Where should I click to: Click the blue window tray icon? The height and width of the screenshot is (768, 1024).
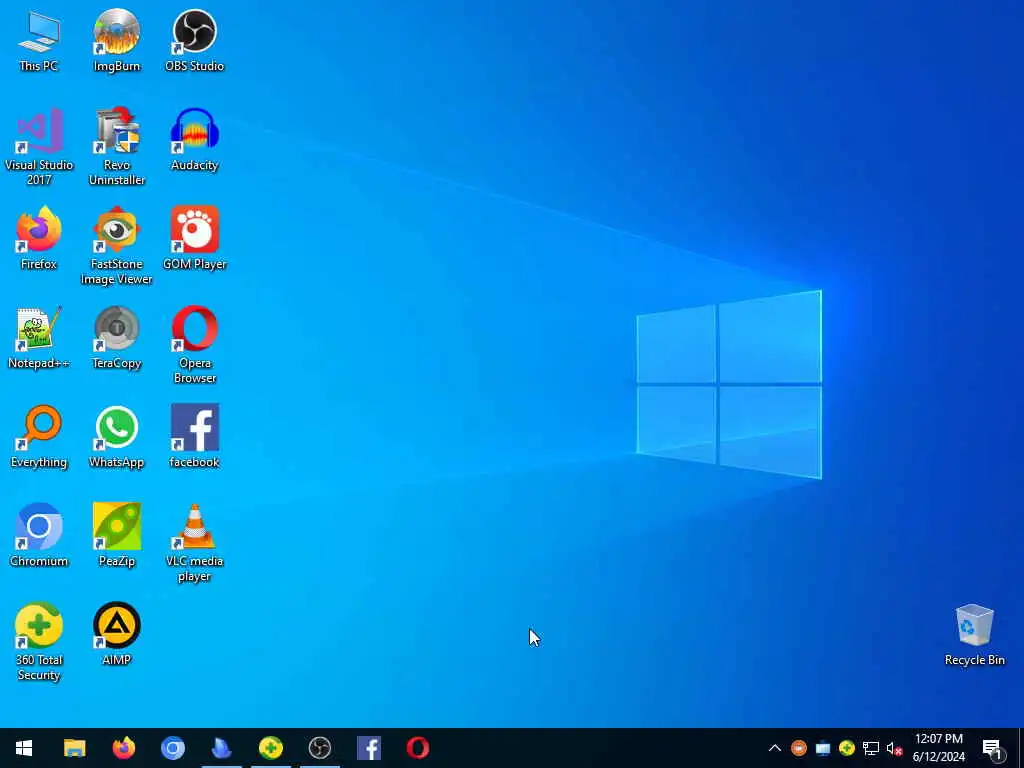[x=822, y=748]
